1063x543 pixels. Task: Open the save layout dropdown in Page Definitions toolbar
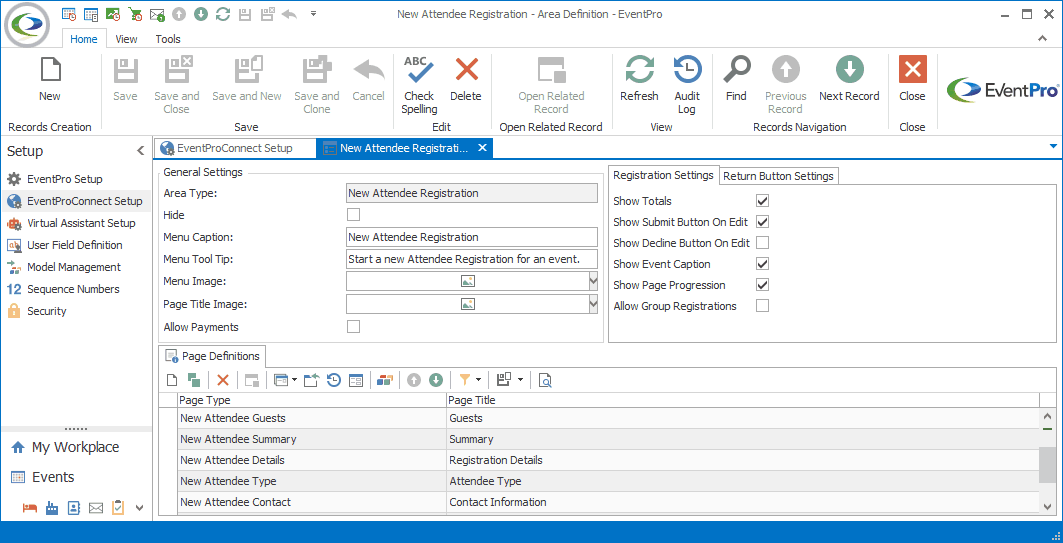520,380
